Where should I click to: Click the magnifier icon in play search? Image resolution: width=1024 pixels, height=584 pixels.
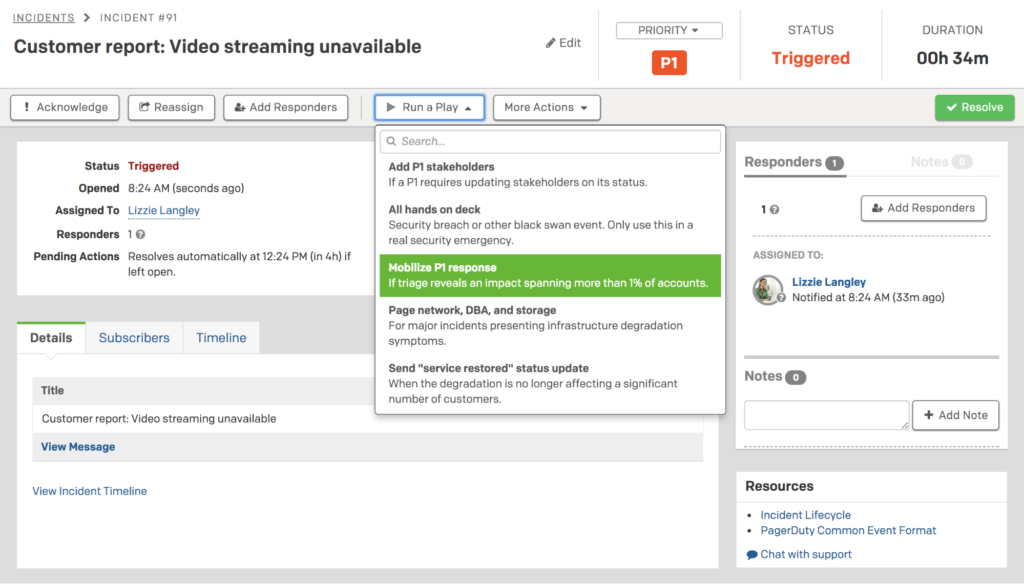click(391, 141)
